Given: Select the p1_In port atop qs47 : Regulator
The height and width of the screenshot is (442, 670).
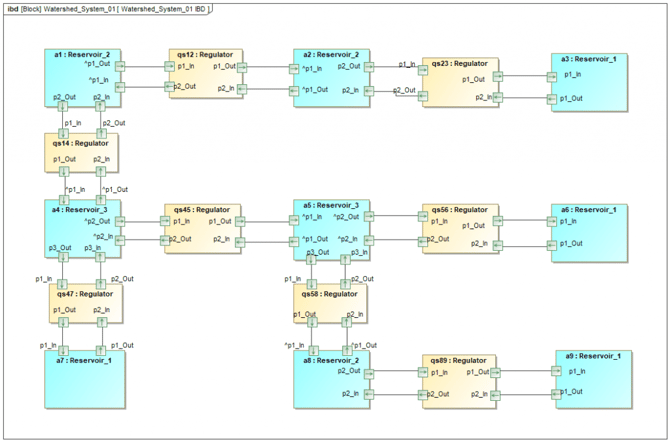Looking at the screenshot, I should [x=63, y=284].
